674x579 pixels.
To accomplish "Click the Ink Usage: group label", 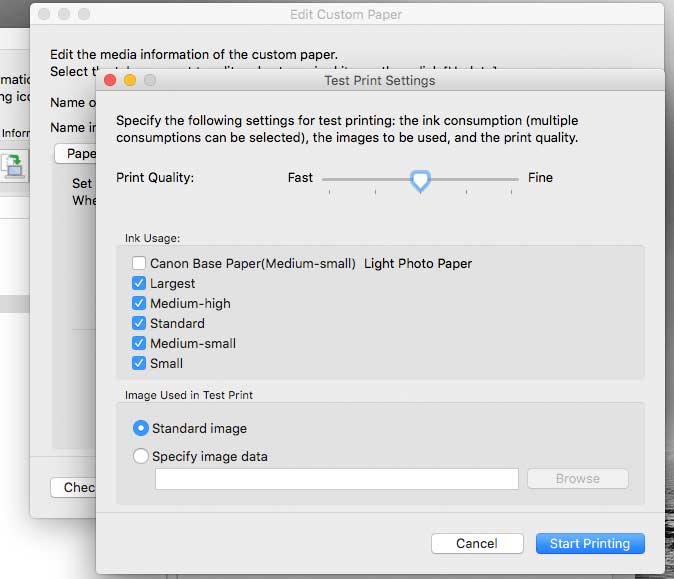I will click(x=153, y=238).
